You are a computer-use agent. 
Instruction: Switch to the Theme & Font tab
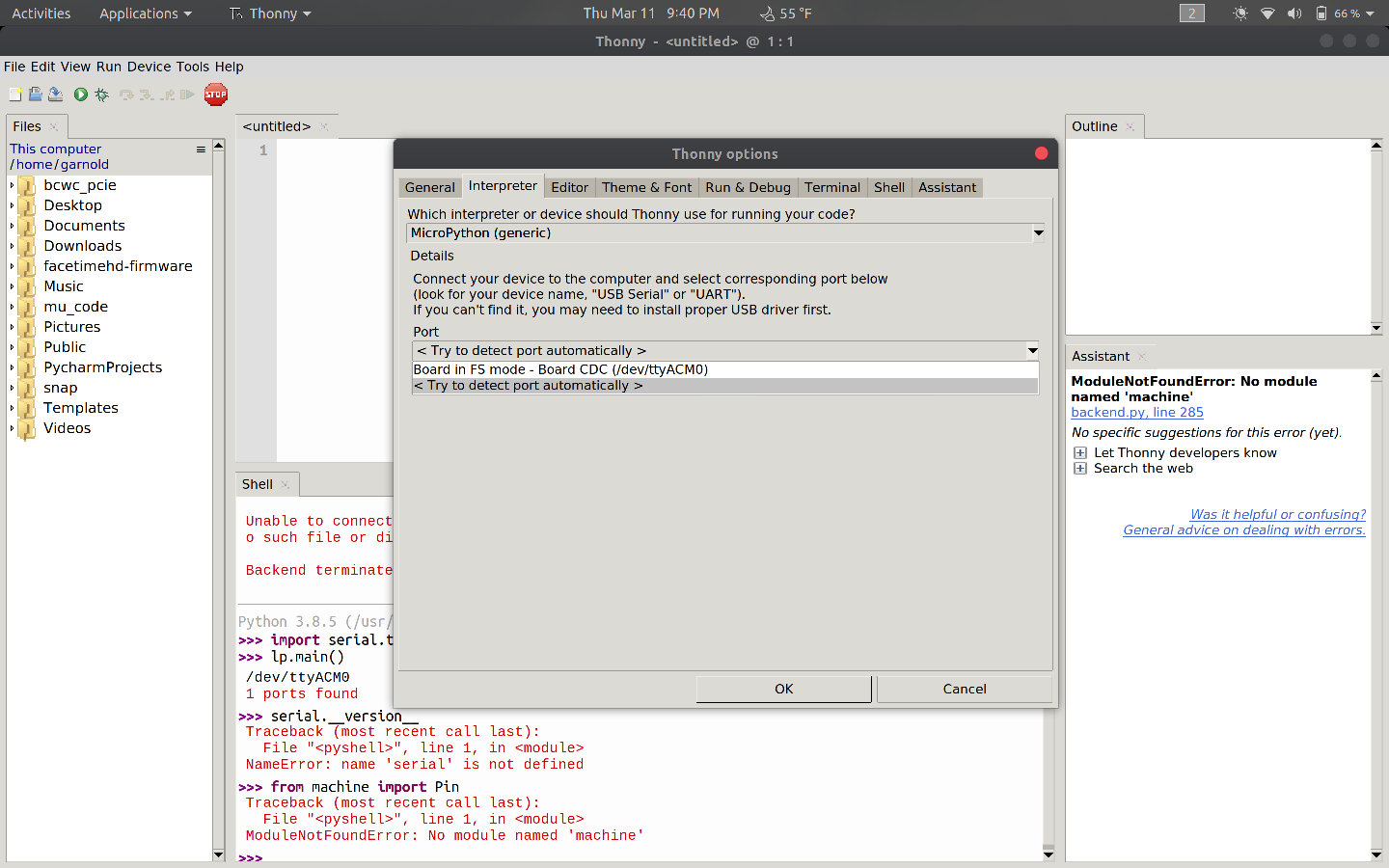coord(646,187)
